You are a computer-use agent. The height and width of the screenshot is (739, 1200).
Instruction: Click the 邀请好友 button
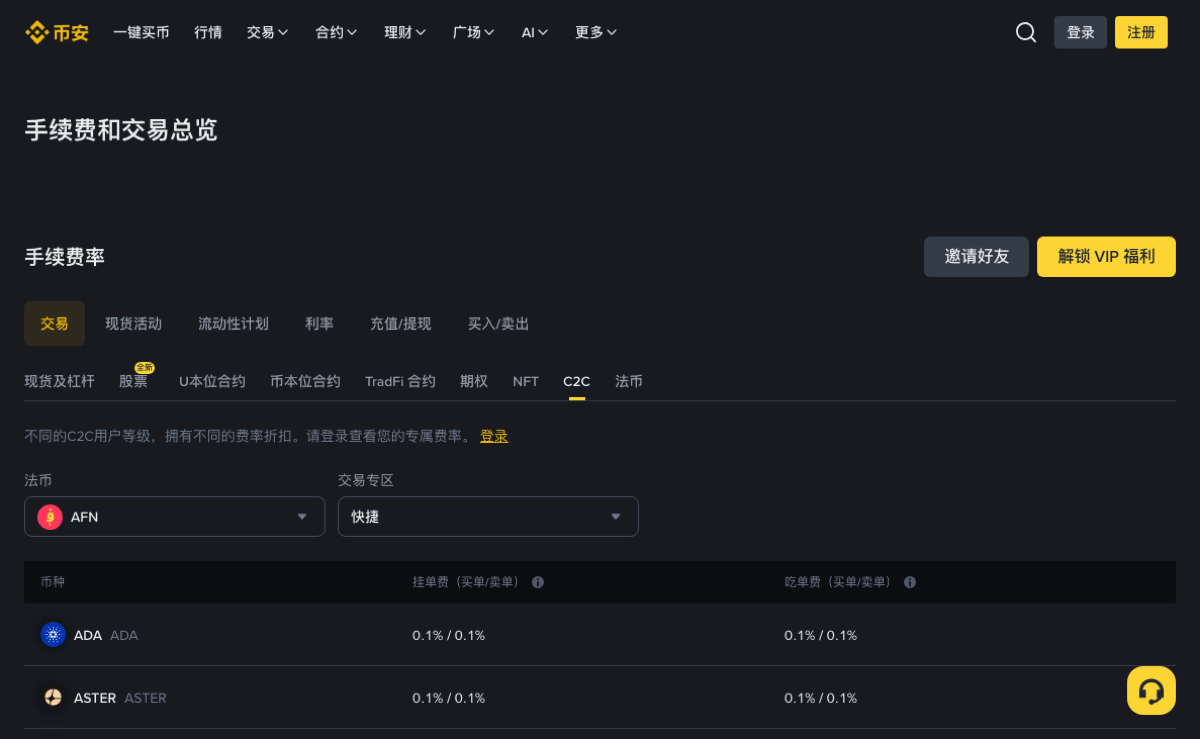pos(976,257)
